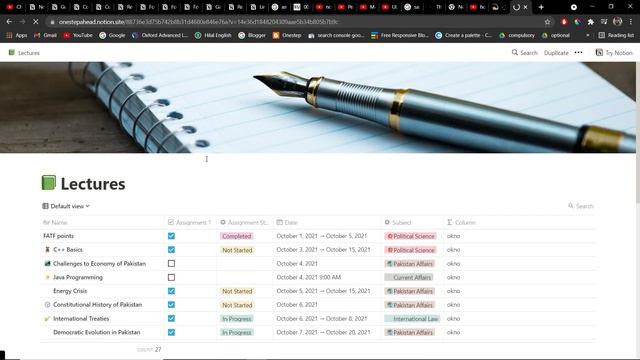The height and width of the screenshot is (360, 640).
Task: Click C++ Basics Not Started status
Action: coord(237,250)
